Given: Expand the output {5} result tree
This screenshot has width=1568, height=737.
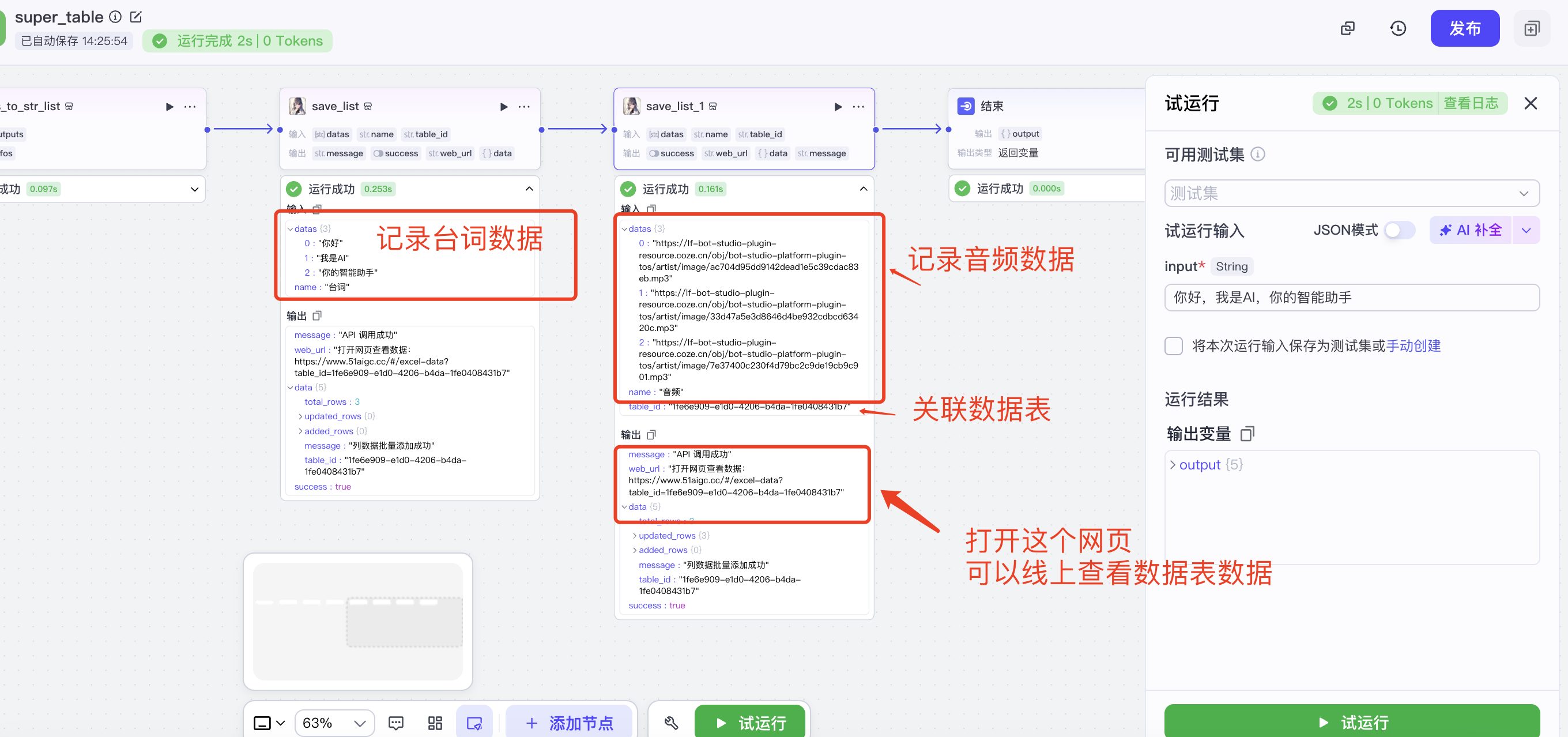Looking at the screenshot, I should pyautogui.click(x=1173, y=465).
